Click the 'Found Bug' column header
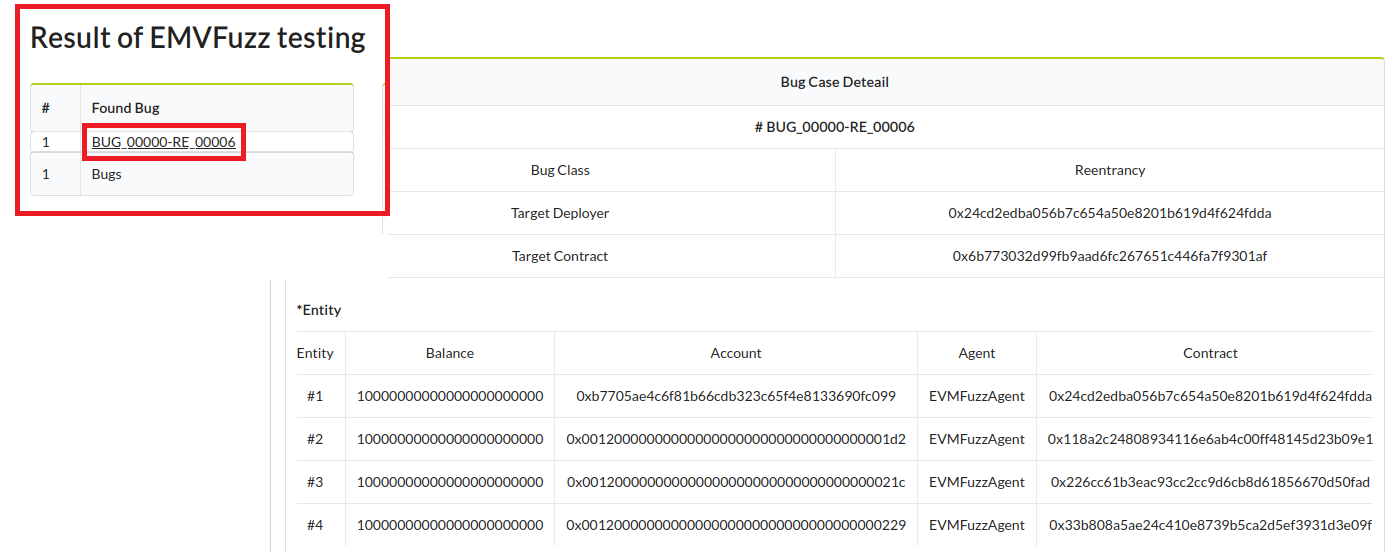Image resolution: width=1393 pixels, height=552 pixels. pyautogui.click(x=125, y=108)
